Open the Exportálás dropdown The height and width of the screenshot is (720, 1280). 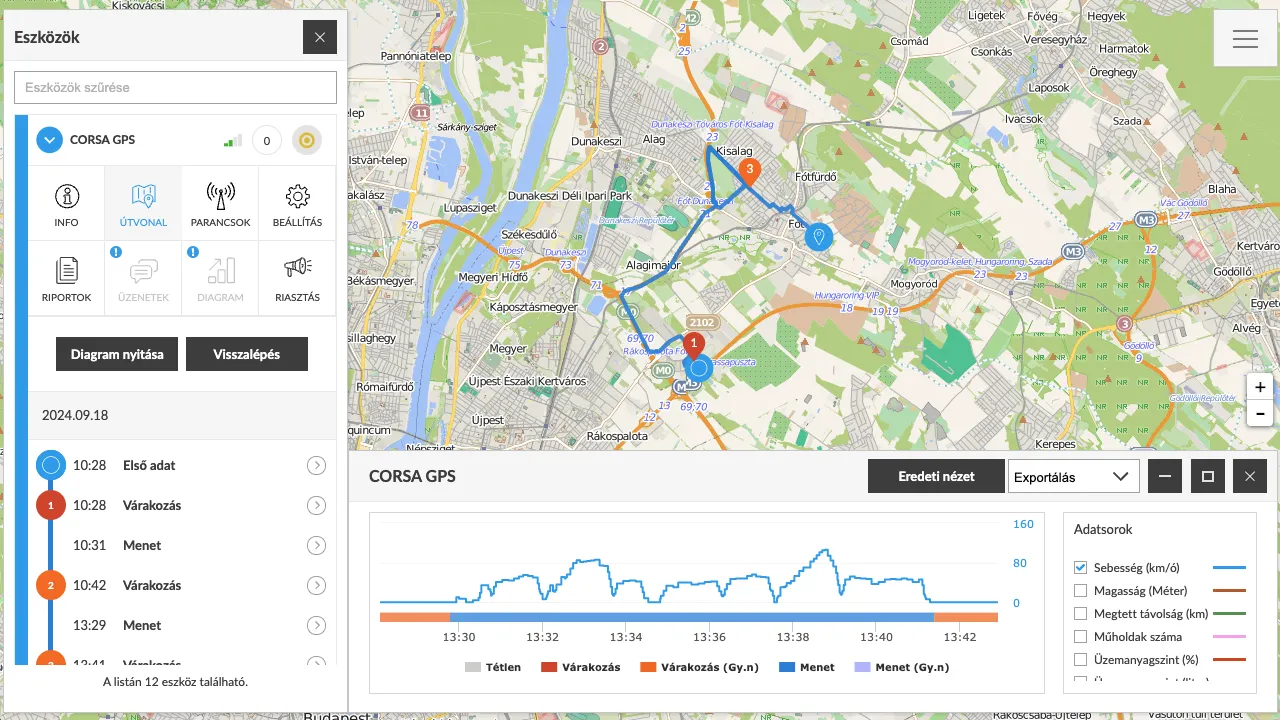tap(1073, 477)
